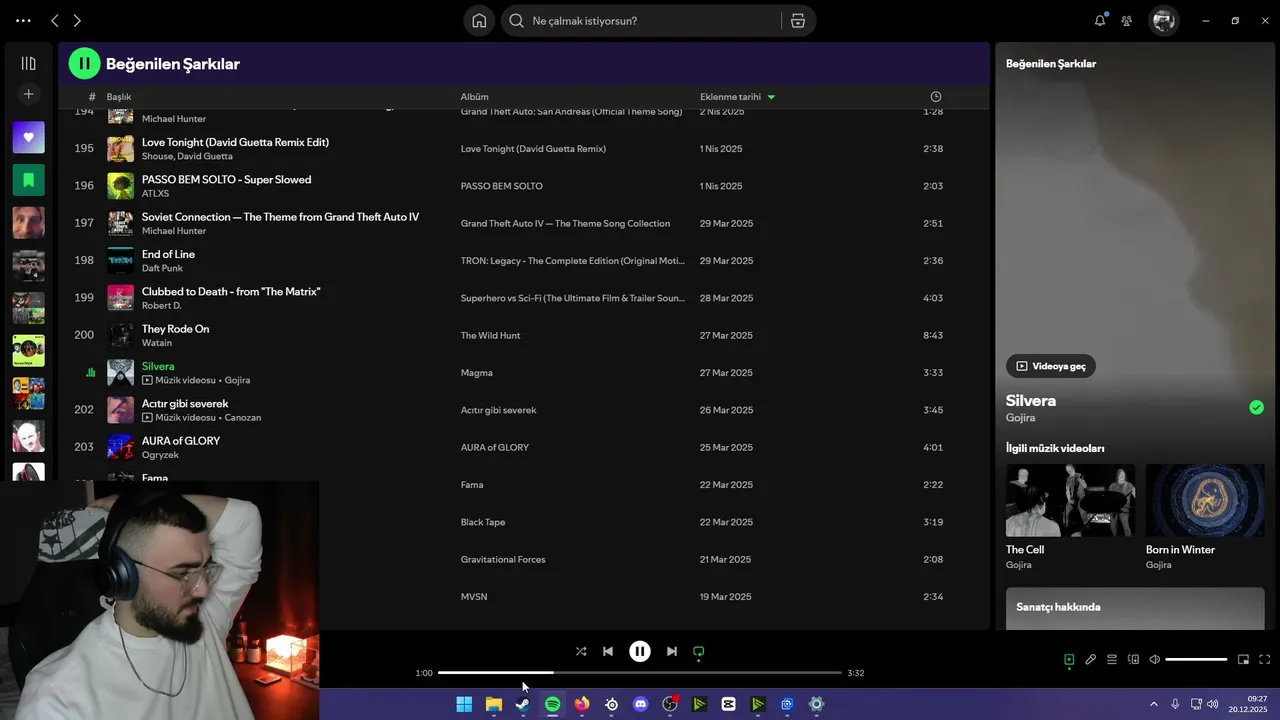Open the notifications bell

[x=1100, y=20]
